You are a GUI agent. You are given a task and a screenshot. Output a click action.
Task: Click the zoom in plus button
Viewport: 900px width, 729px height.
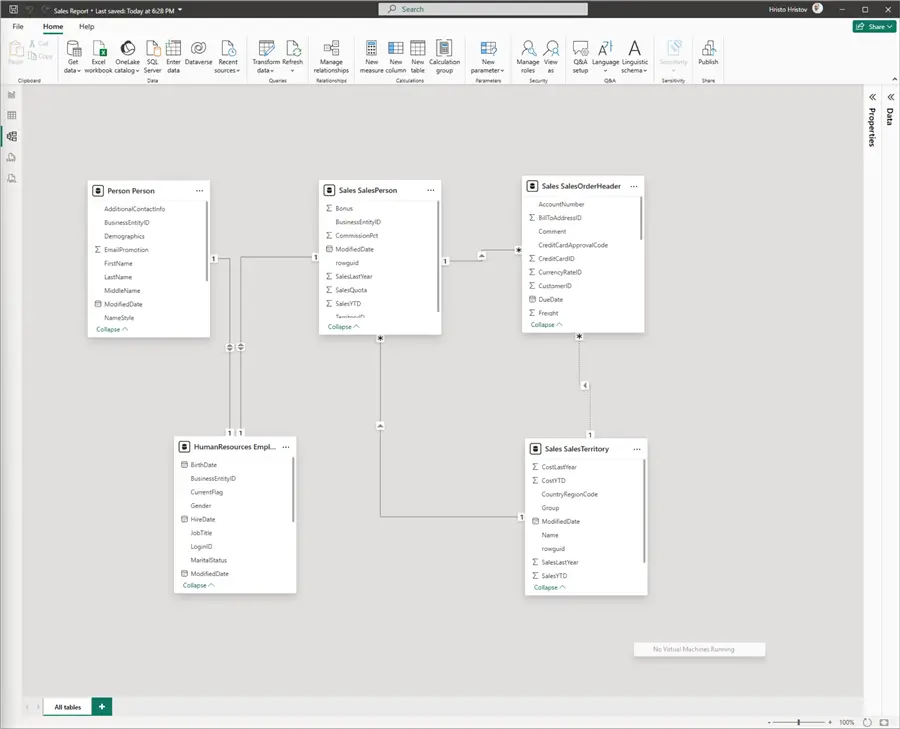coord(830,722)
